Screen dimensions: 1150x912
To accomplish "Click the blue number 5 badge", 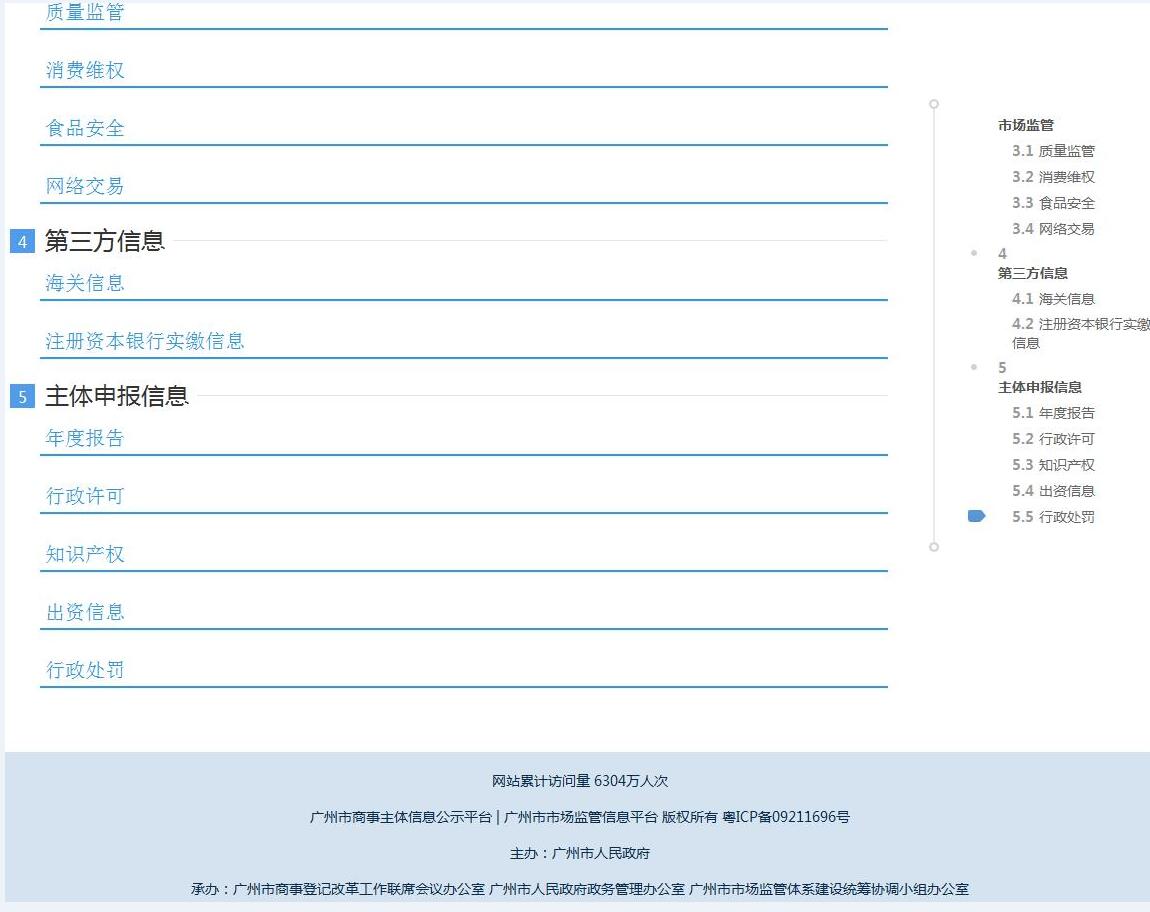I will [x=22, y=397].
